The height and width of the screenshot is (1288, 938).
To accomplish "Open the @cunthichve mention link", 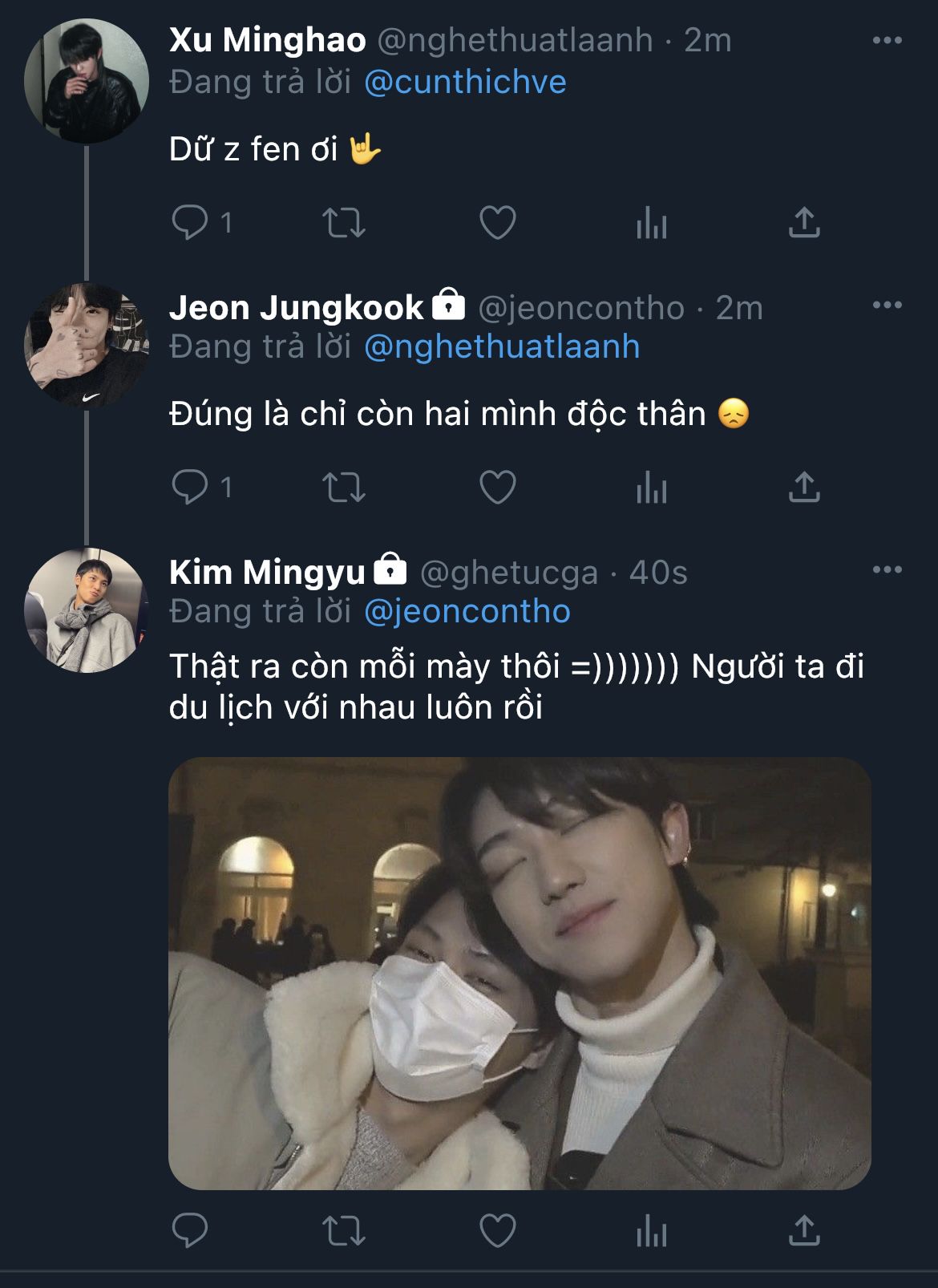I will pos(465,83).
